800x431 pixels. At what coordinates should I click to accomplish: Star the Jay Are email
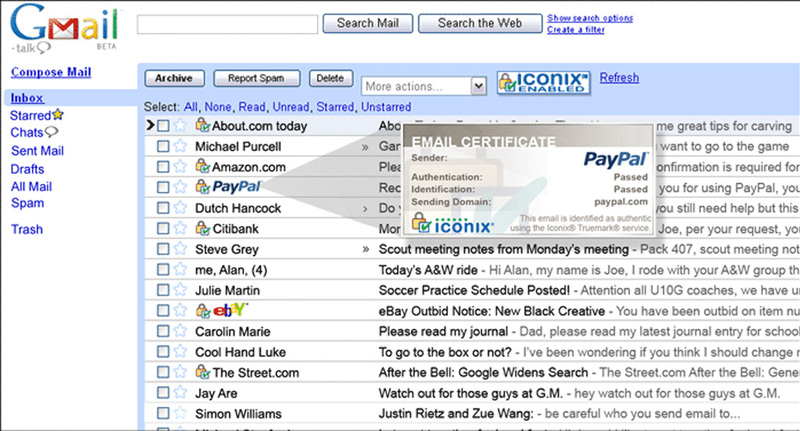coord(180,393)
